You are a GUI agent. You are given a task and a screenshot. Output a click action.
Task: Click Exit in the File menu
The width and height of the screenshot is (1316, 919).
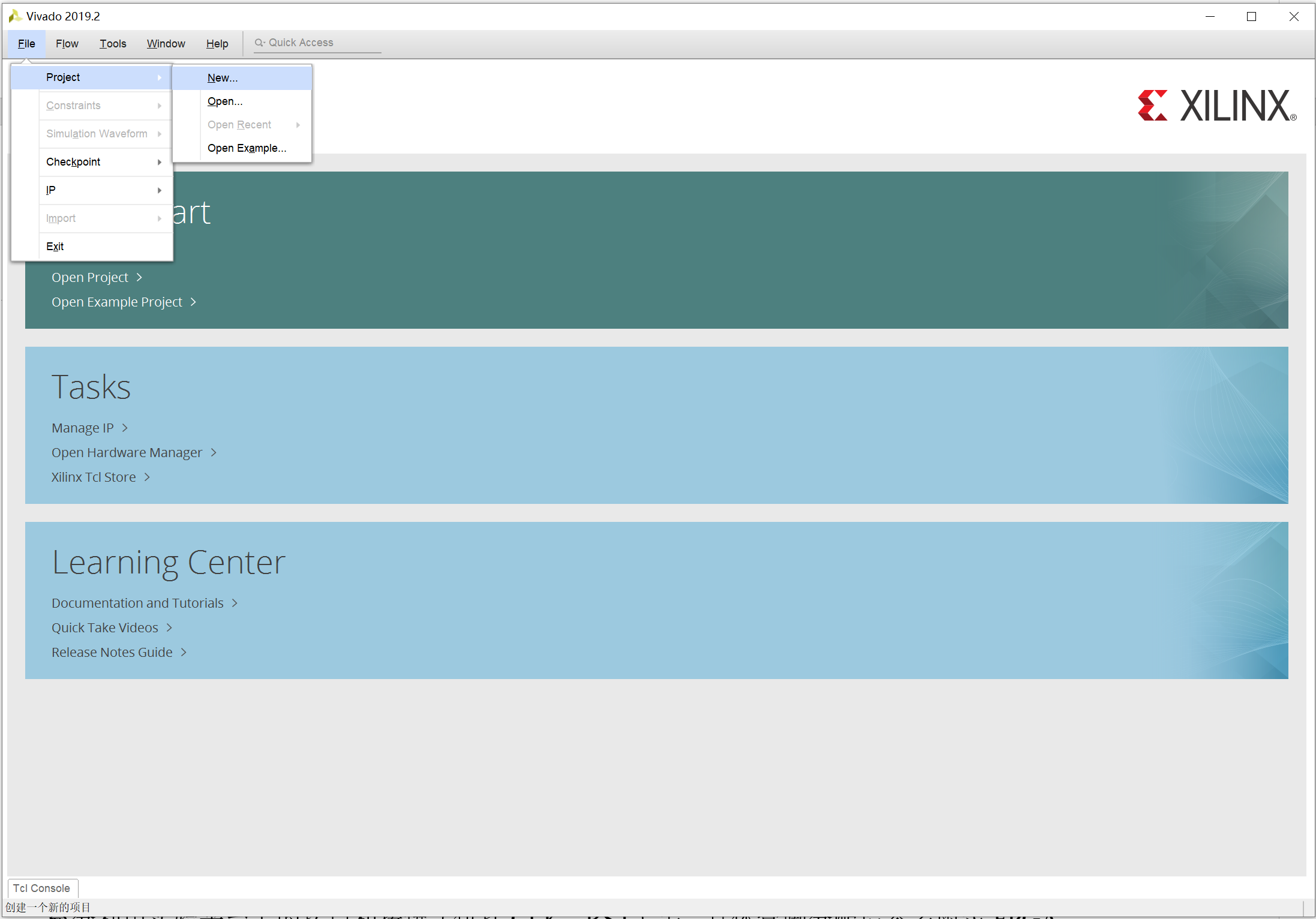coord(55,247)
